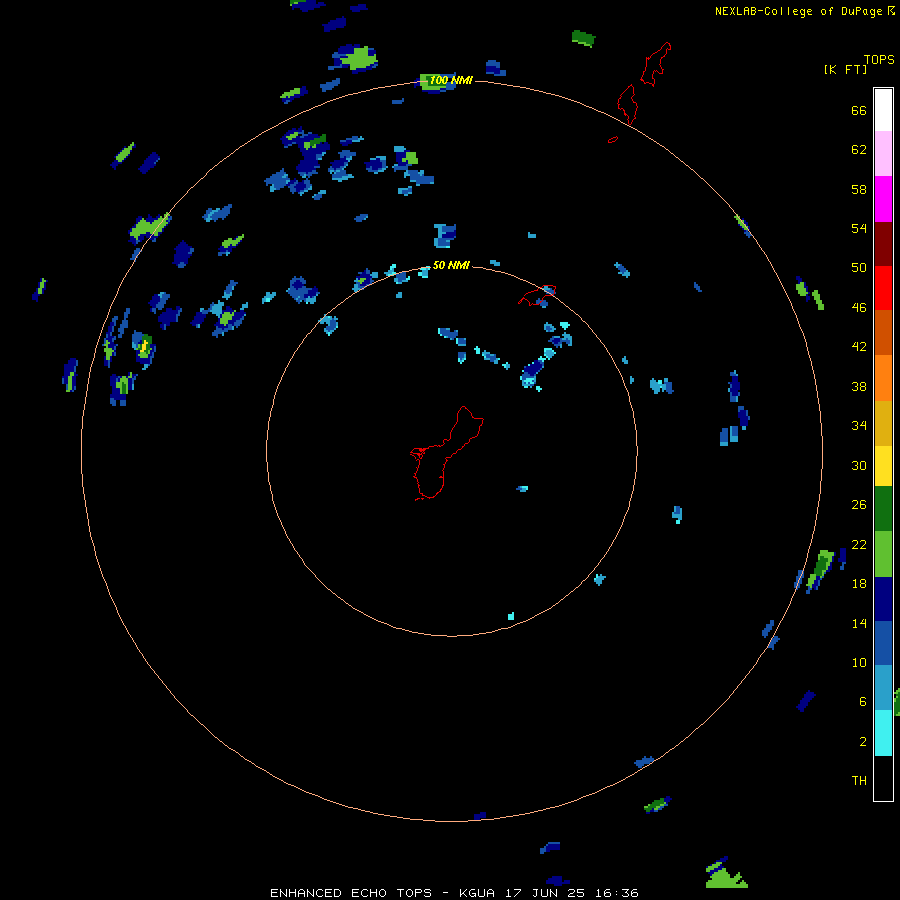
Task: Click the 34 value on the scale
Action: coord(859,426)
